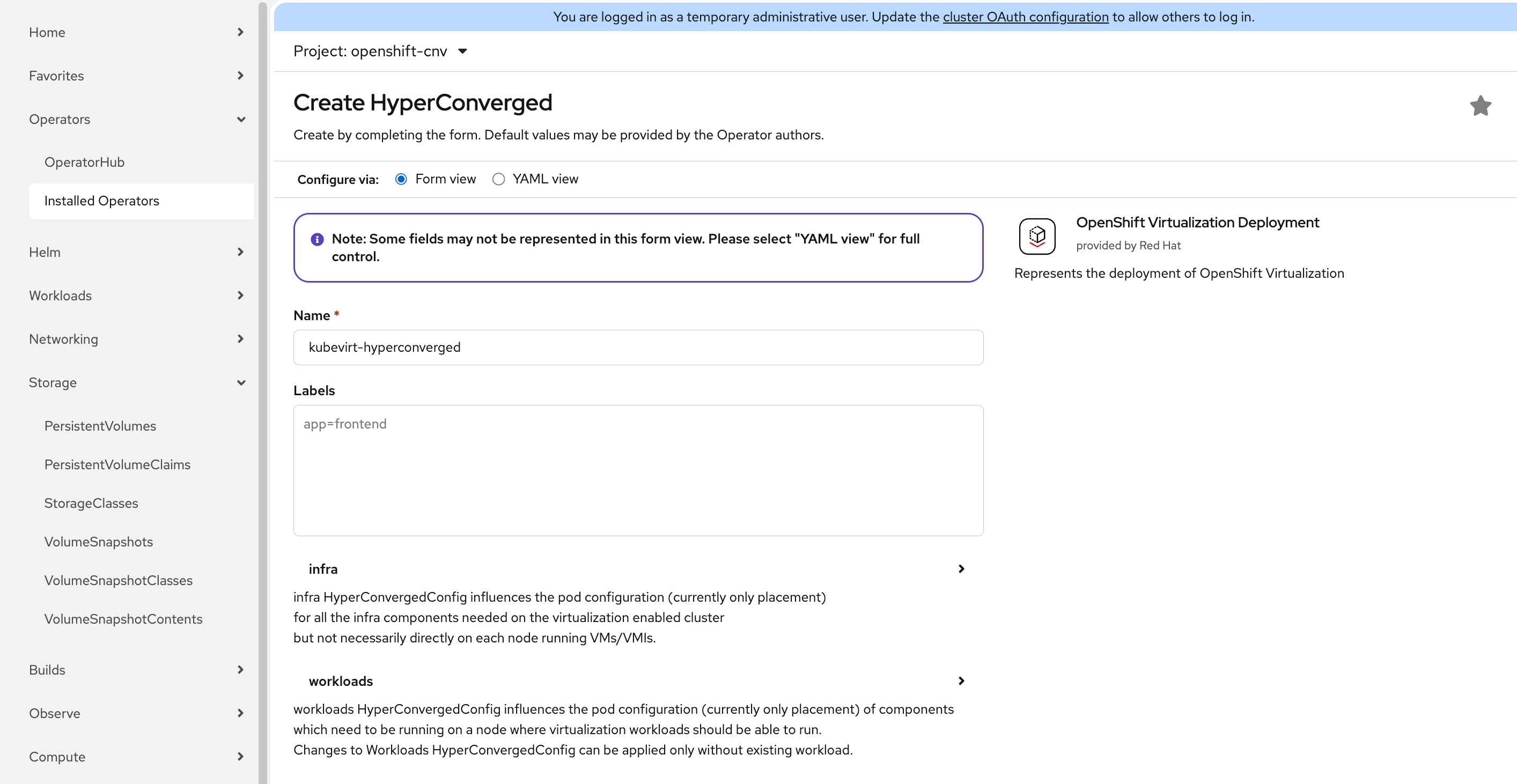Expand the Networking navigation section

tap(137, 339)
